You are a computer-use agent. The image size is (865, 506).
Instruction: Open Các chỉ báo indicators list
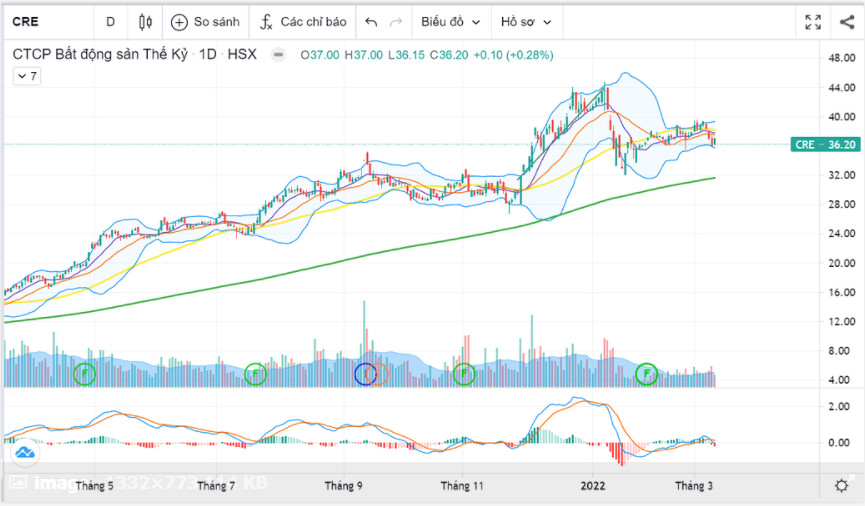(x=303, y=22)
